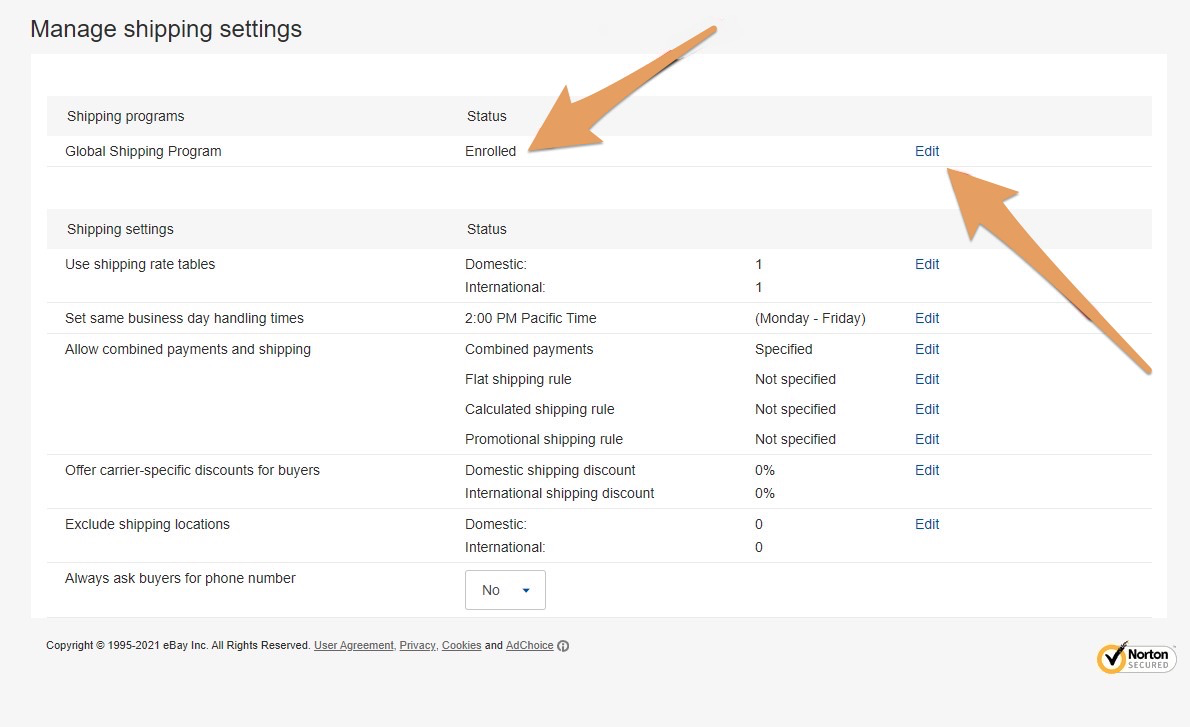Click Not specified beside Promotional shipping rule
Image resolution: width=1190 pixels, height=727 pixels.
[795, 439]
